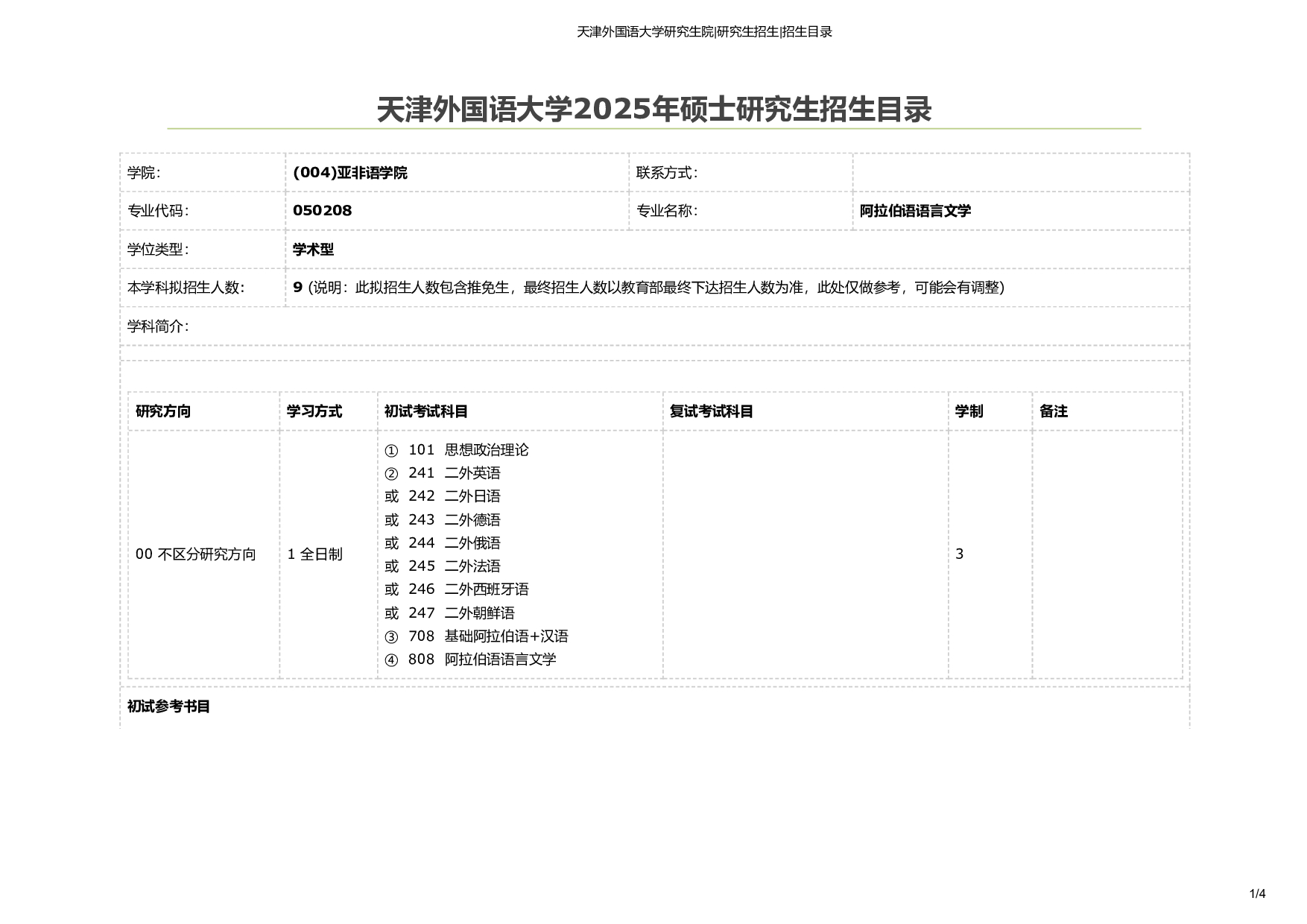Click the subject 247 二外朝鲜语
This screenshot has width=1307, height=924.
point(461,613)
